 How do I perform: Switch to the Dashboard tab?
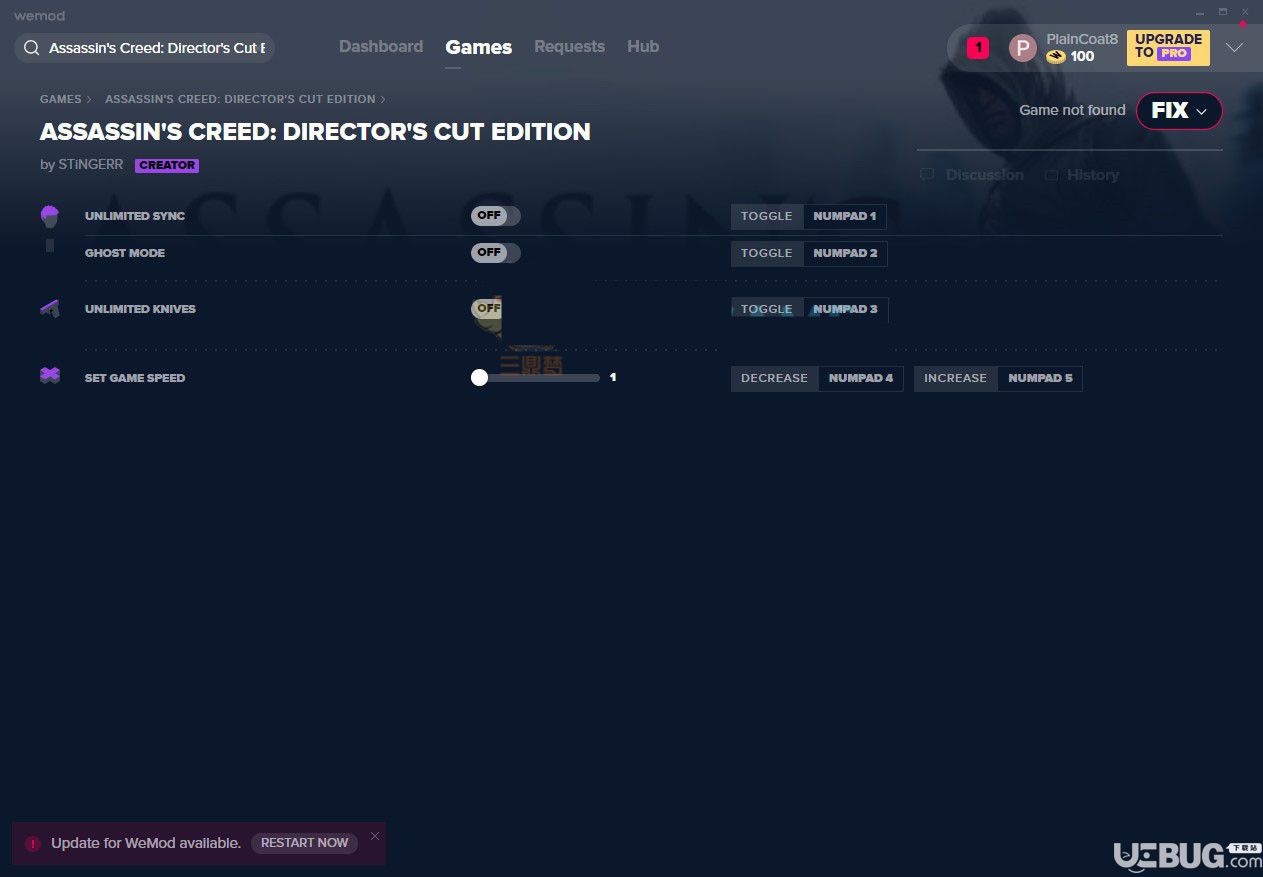(381, 47)
